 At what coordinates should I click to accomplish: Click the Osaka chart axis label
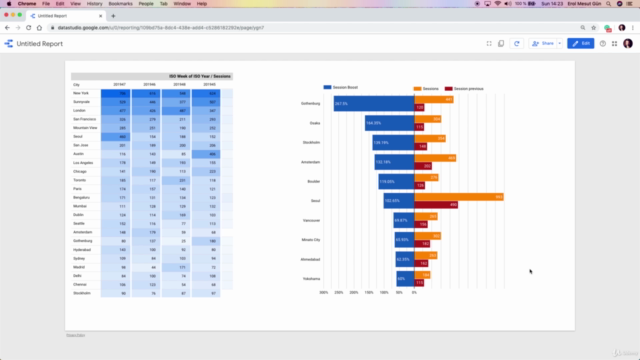315,123
